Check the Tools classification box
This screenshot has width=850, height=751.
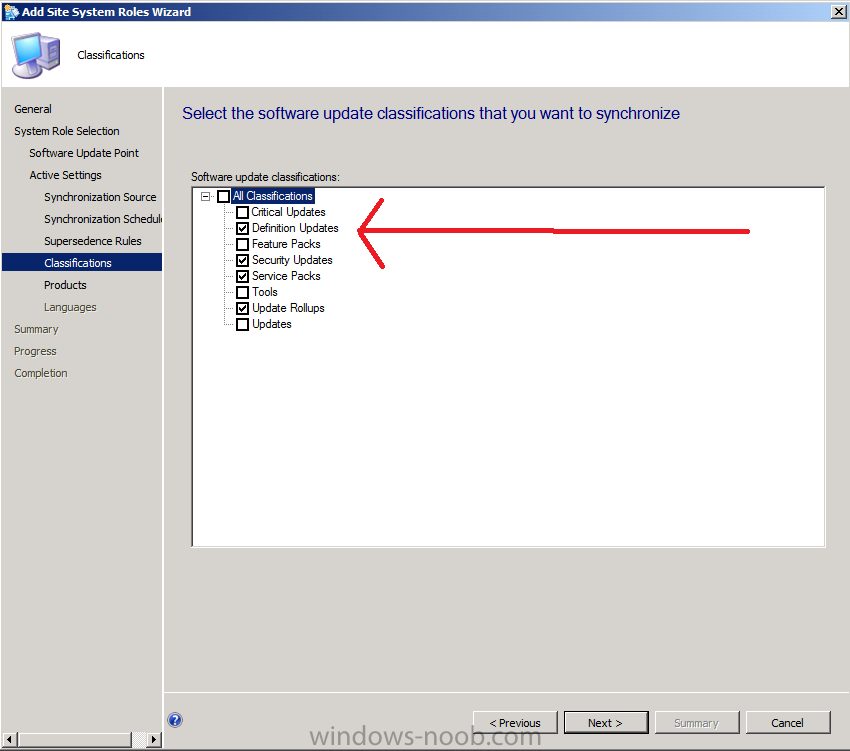242,292
